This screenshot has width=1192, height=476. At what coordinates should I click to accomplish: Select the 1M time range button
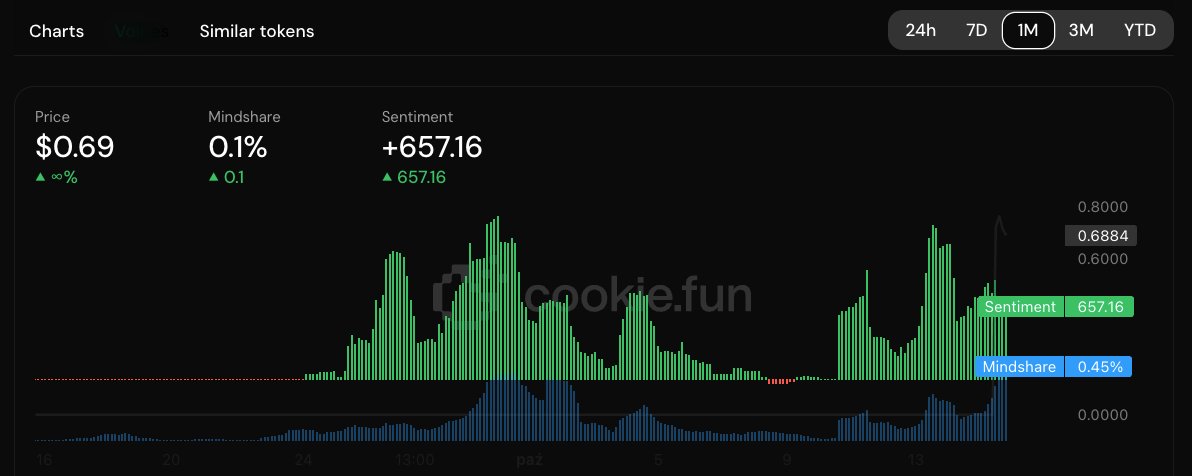[x=1028, y=30]
